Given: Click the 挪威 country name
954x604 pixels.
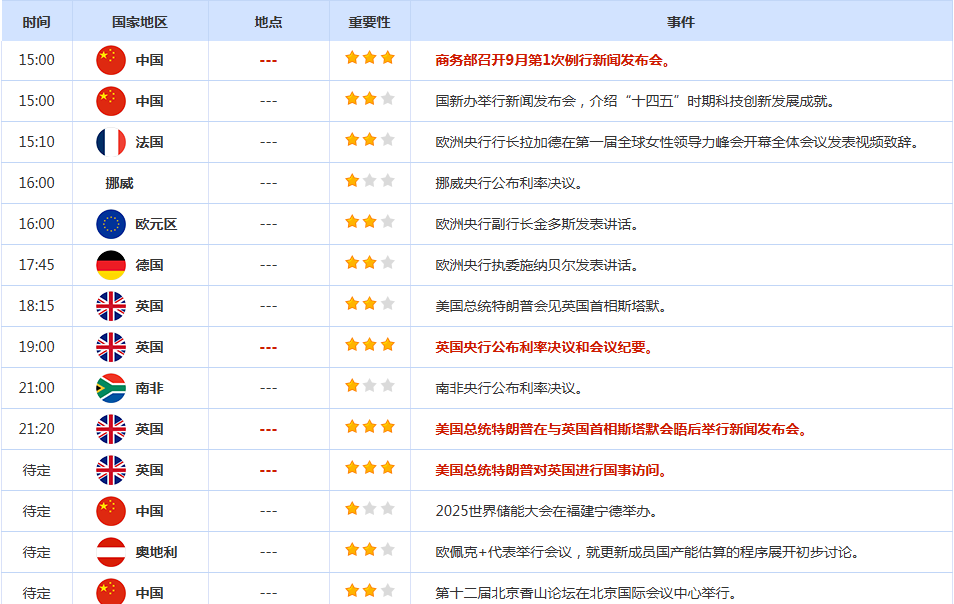Looking at the screenshot, I should 119,183.
